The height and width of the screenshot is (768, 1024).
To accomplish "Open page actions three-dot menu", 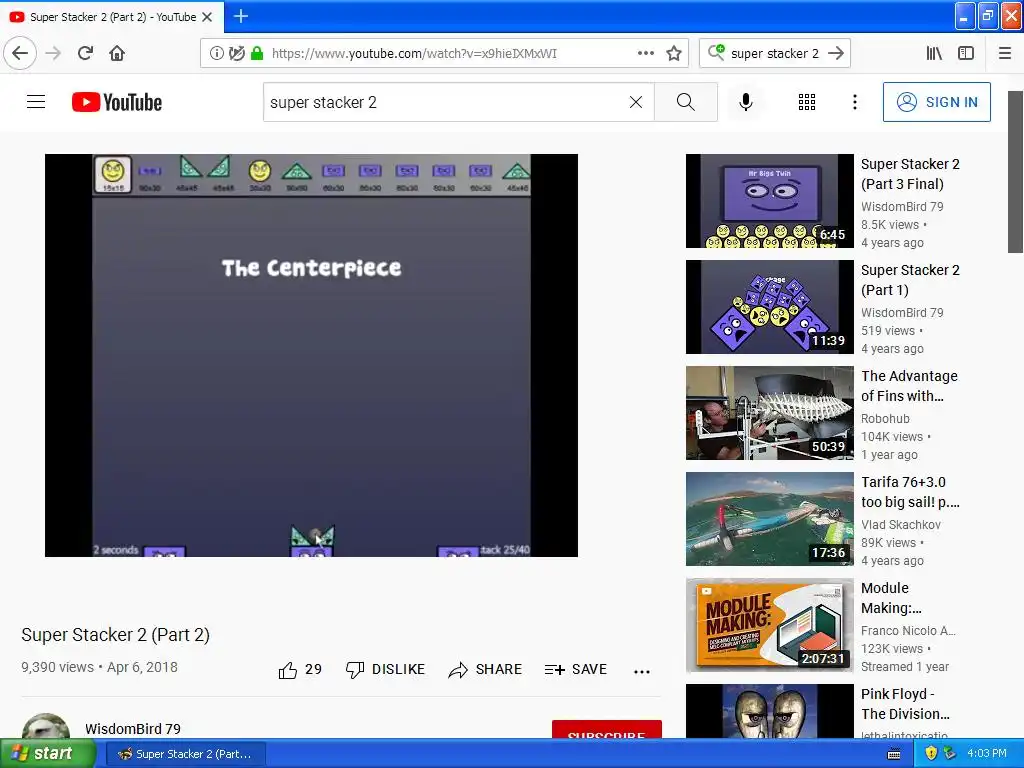I will [x=645, y=53].
